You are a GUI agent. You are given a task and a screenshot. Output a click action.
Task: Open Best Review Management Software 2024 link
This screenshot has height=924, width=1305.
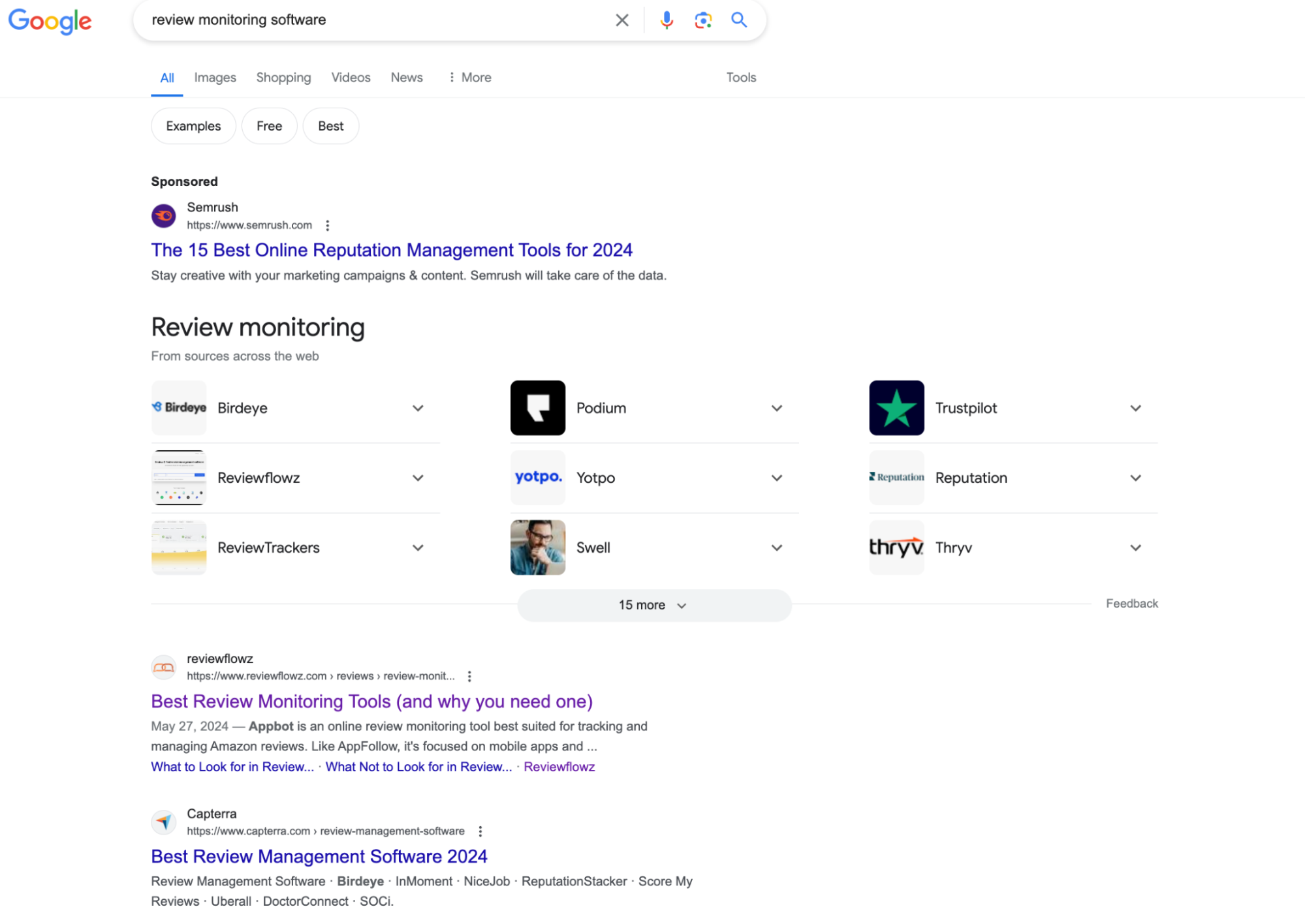pos(319,856)
